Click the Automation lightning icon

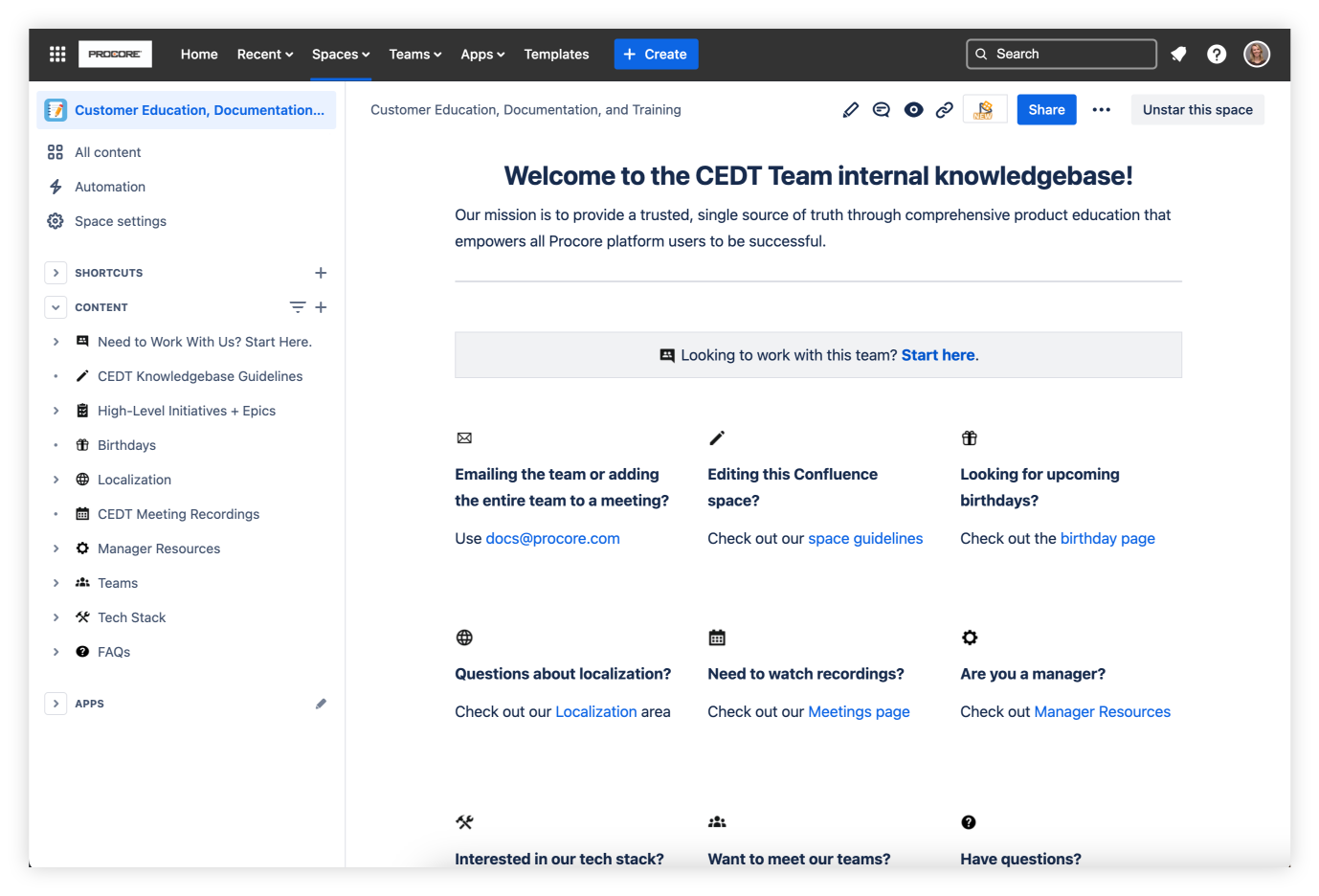click(56, 187)
